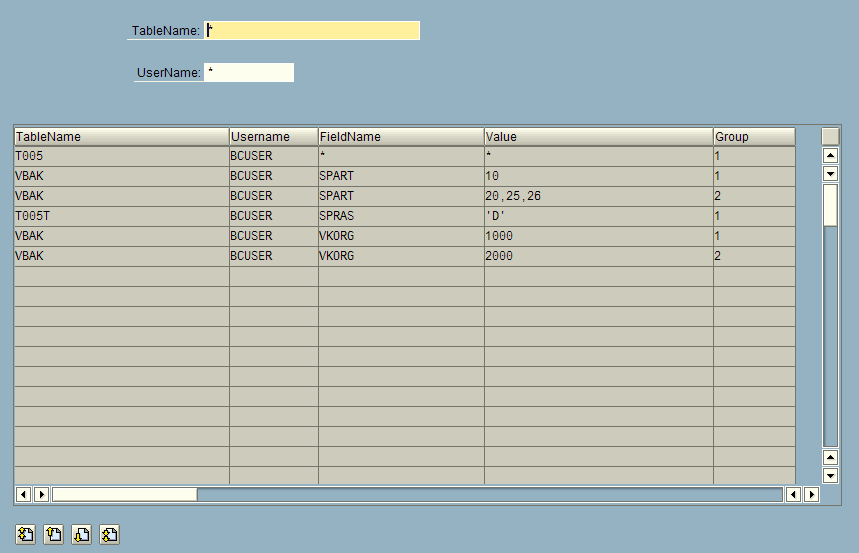859x553 pixels.
Task: Select the Group column header
Action: [x=754, y=136]
